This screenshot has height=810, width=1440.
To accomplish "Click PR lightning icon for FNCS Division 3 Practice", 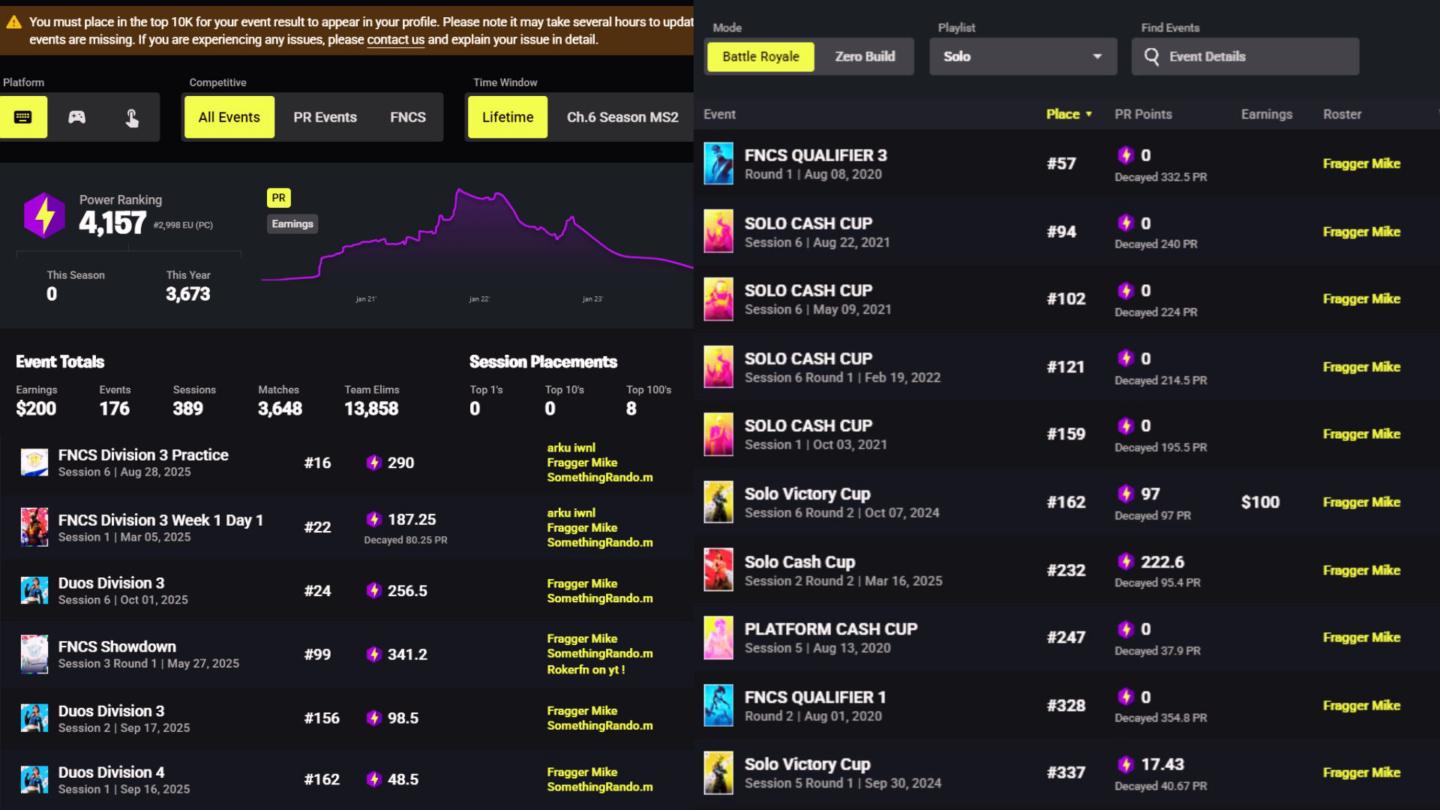I will (374, 463).
